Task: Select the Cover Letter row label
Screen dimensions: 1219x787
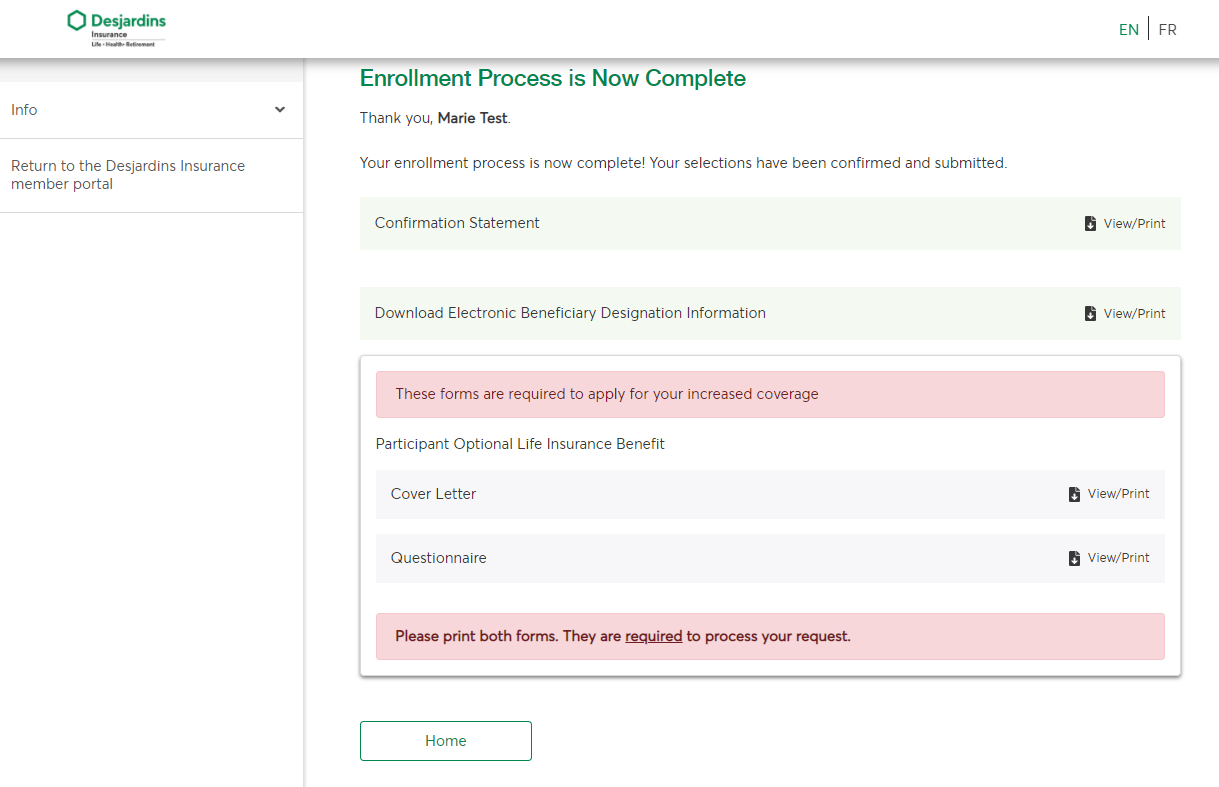Action: (433, 494)
